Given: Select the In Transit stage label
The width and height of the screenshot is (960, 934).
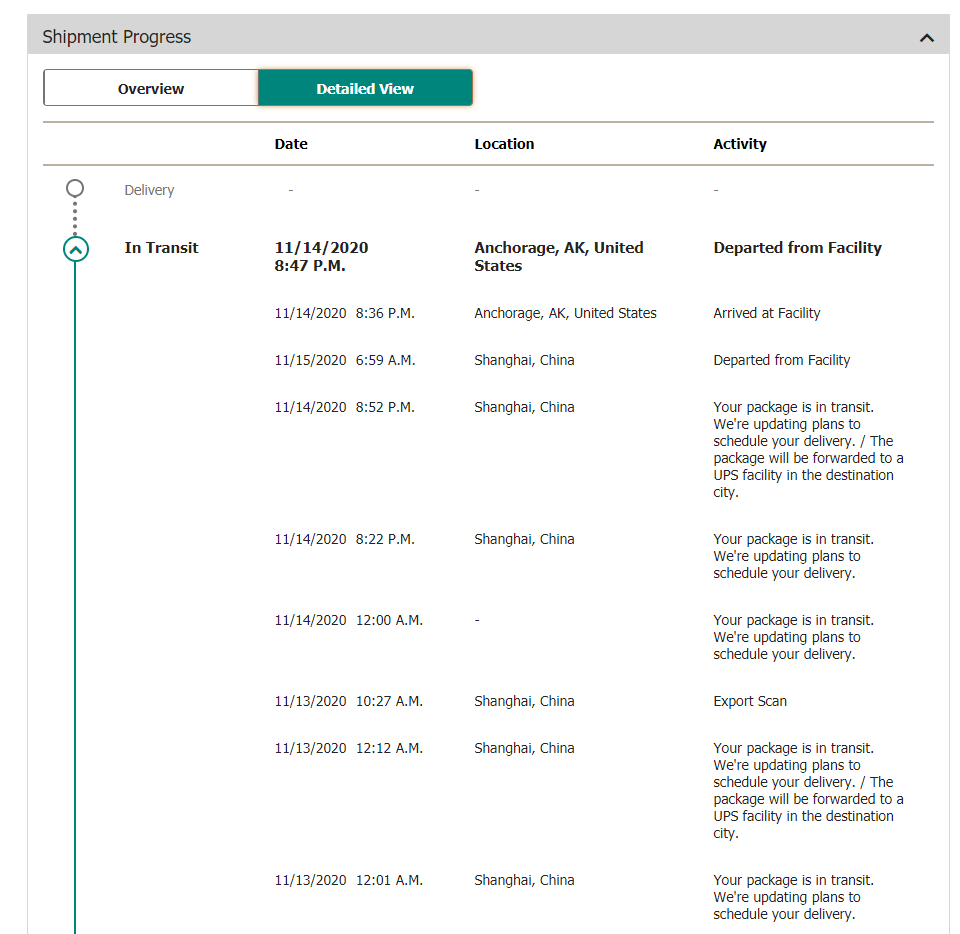Looking at the screenshot, I should tap(161, 248).
